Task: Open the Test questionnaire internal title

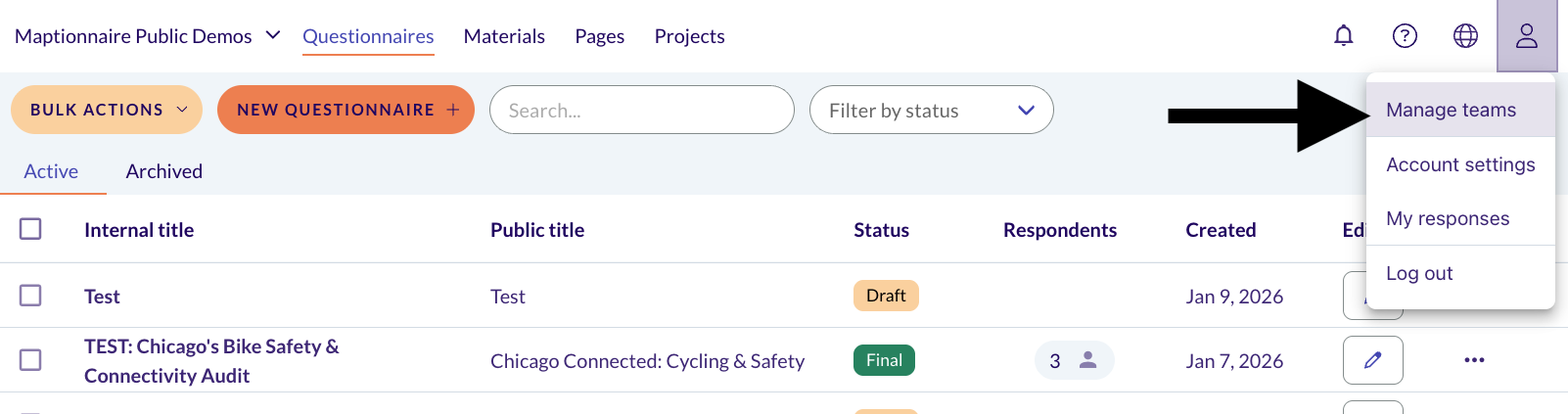Action: [102, 296]
